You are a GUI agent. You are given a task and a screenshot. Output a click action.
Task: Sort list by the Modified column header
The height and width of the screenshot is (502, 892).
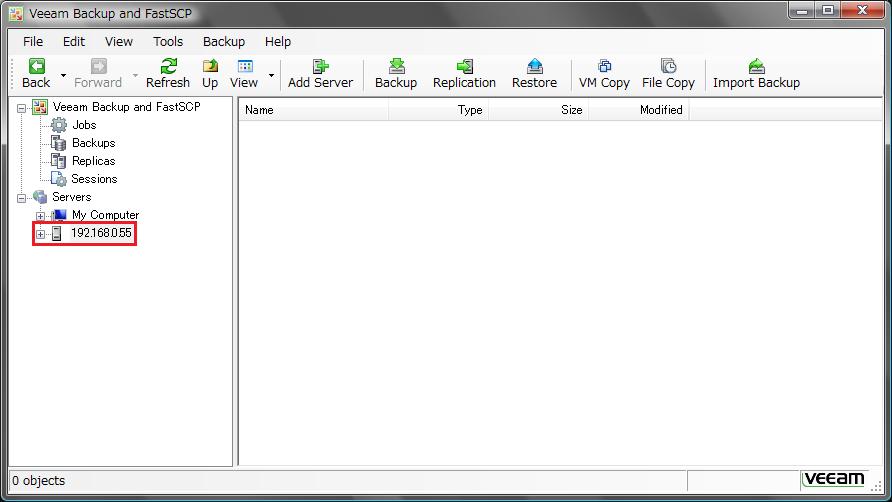(x=639, y=110)
